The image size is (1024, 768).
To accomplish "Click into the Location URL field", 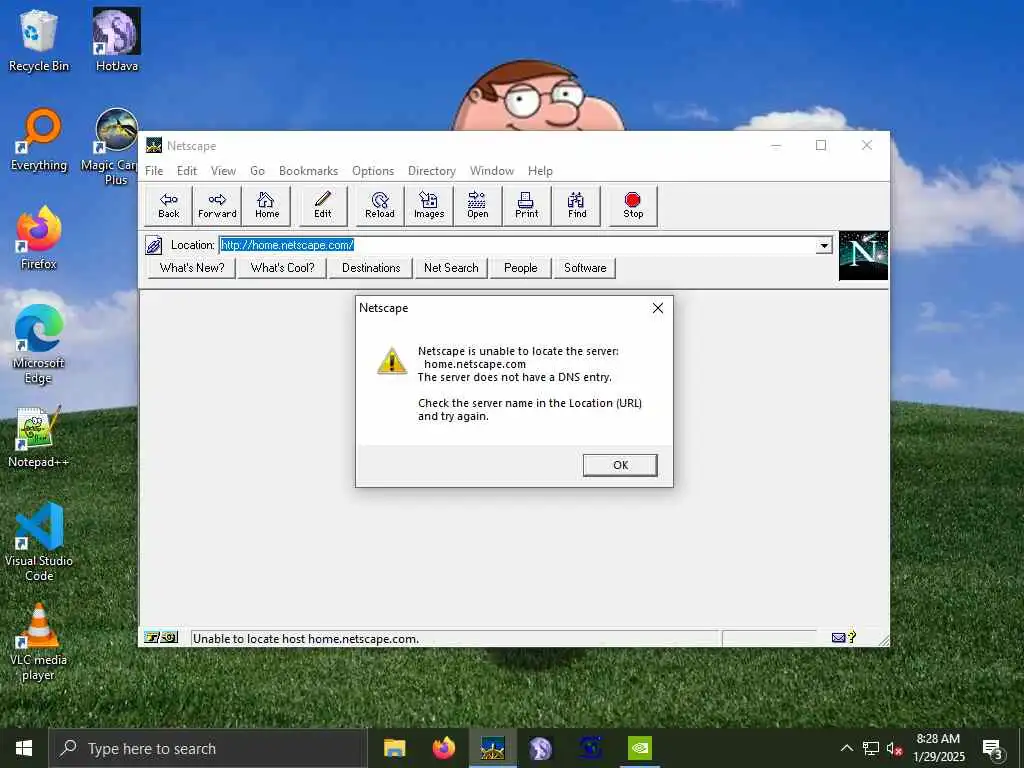I will click(x=517, y=246).
